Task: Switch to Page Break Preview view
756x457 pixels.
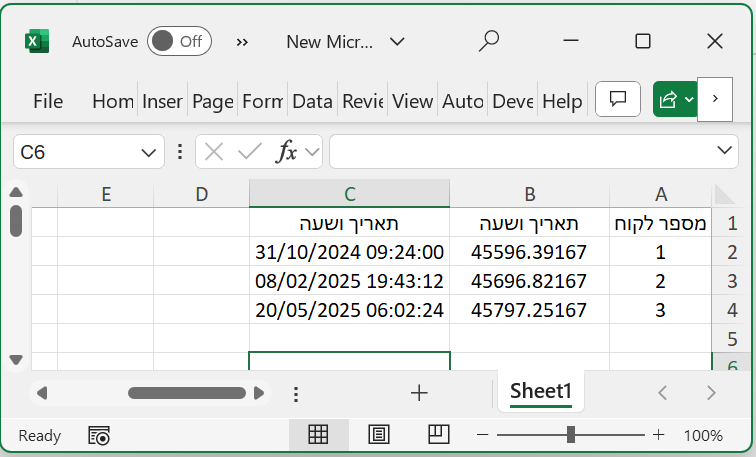Action: point(438,435)
